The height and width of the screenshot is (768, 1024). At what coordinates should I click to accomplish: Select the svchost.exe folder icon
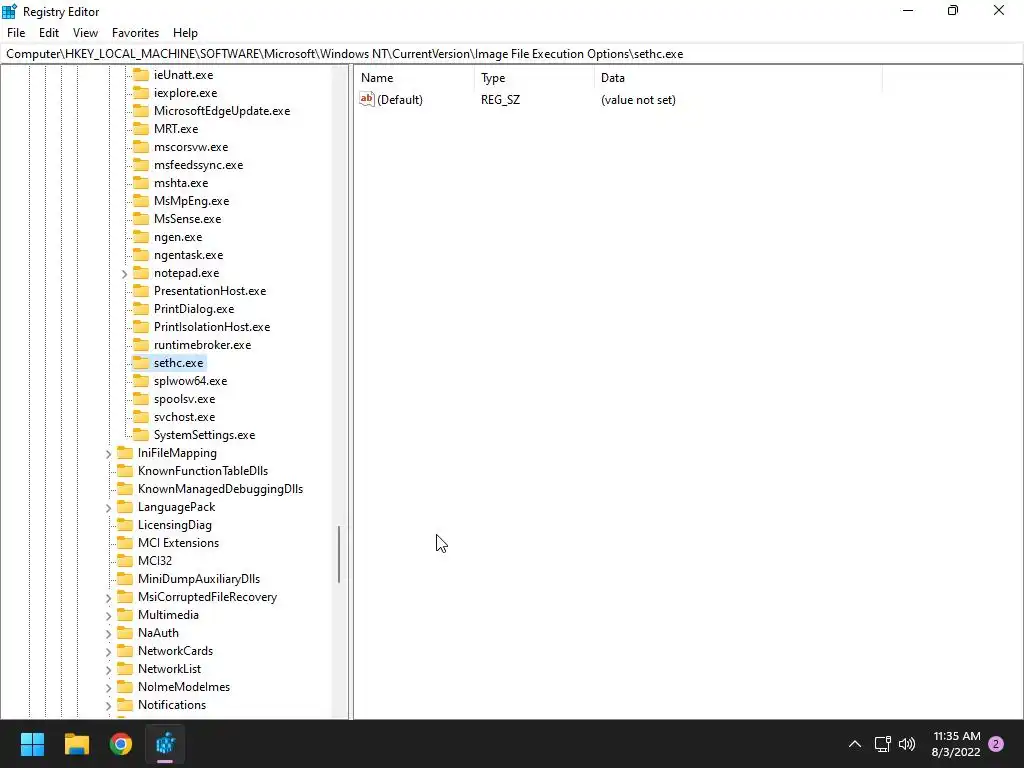[x=141, y=416]
